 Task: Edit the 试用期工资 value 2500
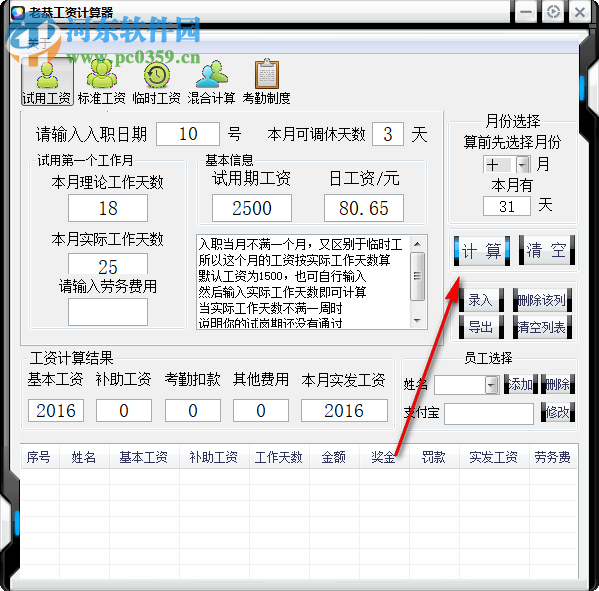click(x=252, y=208)
